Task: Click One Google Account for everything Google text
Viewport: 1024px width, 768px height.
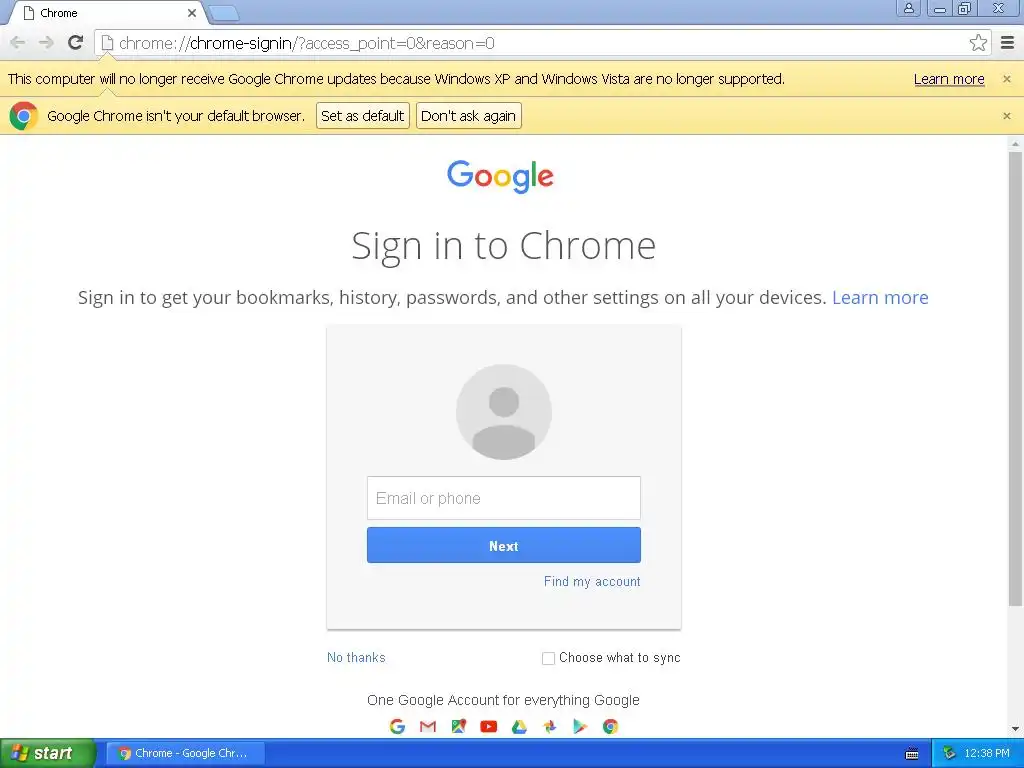Action: (x=503, y=700)
